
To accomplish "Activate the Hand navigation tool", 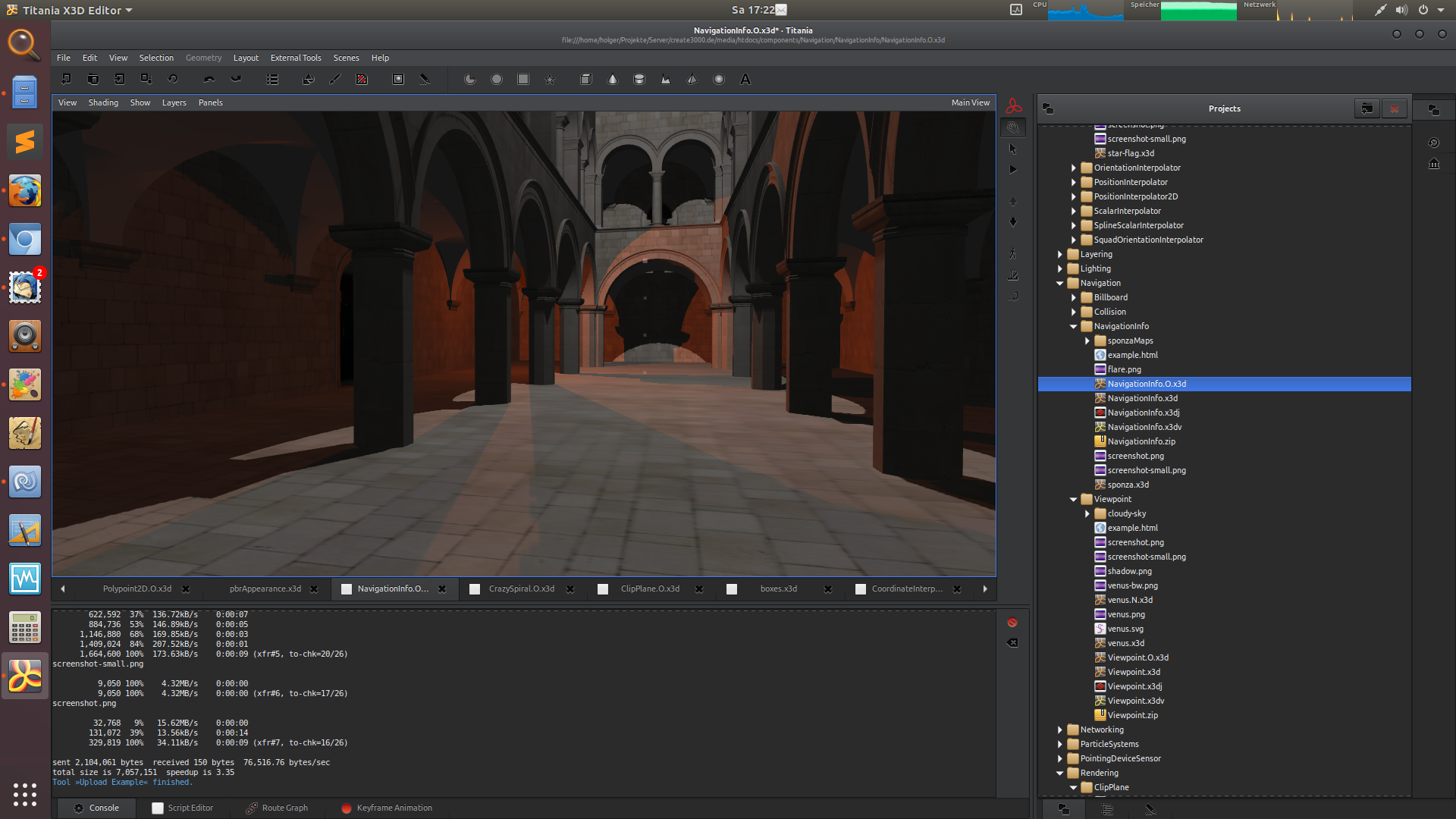I will click(x=1013, y=127).
